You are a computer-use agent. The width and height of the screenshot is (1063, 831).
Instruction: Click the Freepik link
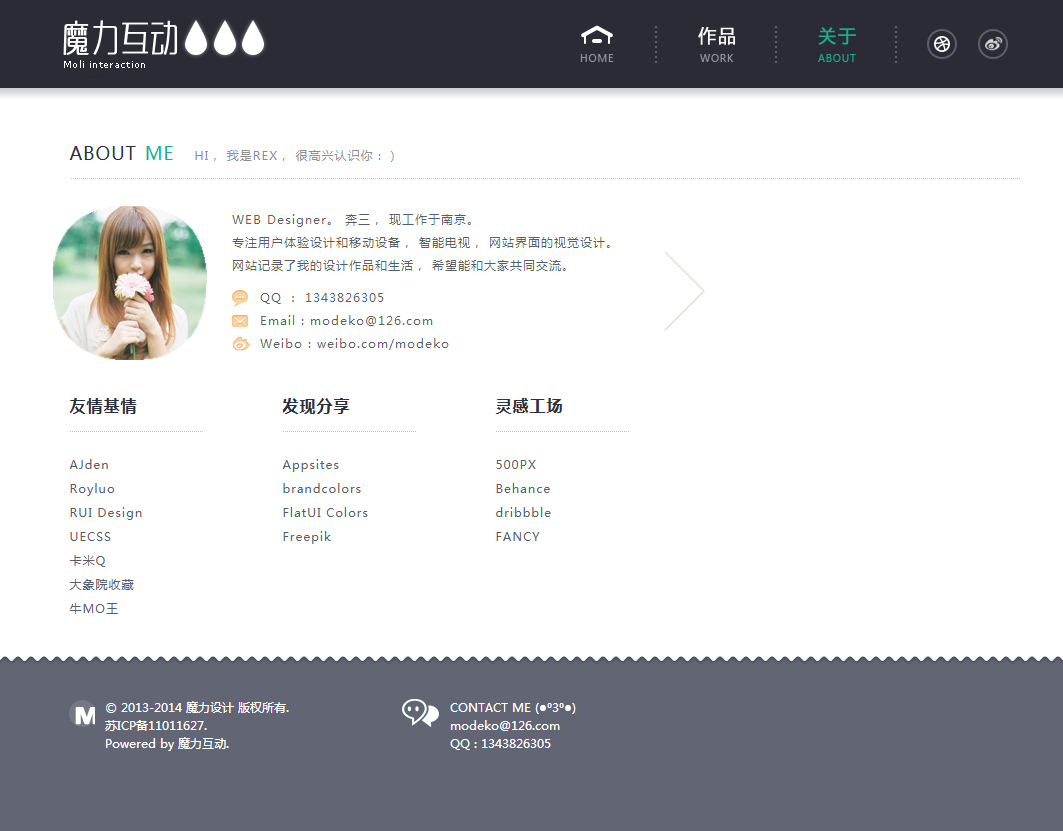(x=307, y=537)
